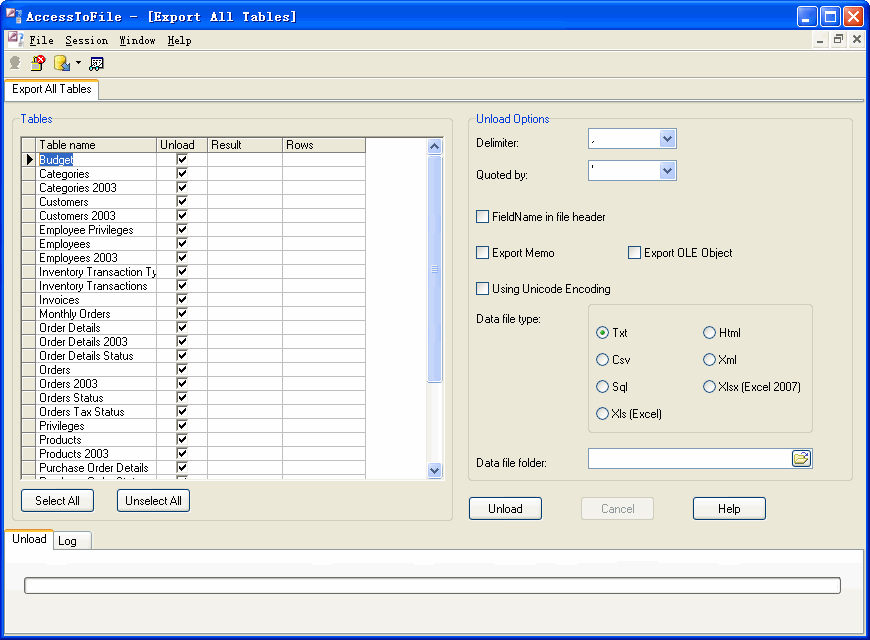Switch to the Export All Tables tab
Screen dimensions: 870x640
52,89
